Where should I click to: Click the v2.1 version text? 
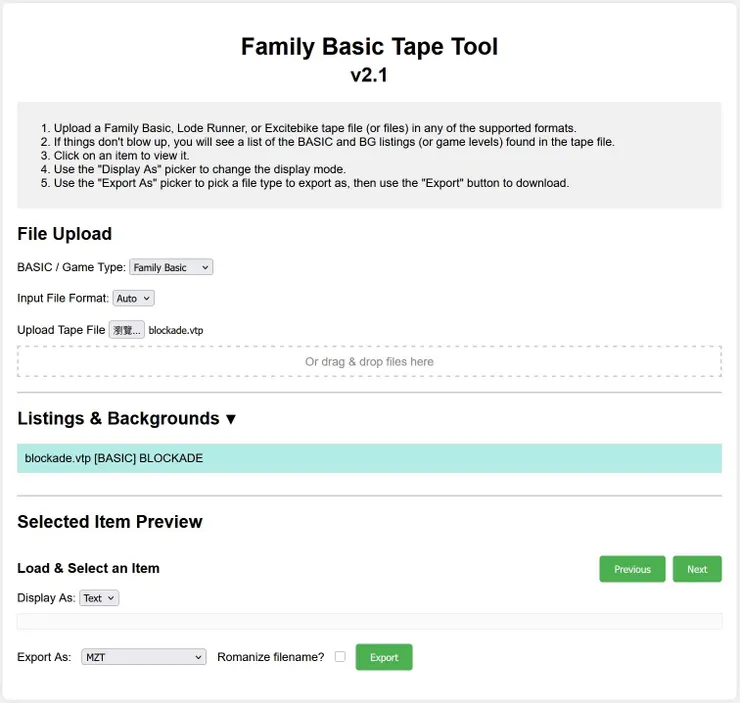tap(369, 76)
